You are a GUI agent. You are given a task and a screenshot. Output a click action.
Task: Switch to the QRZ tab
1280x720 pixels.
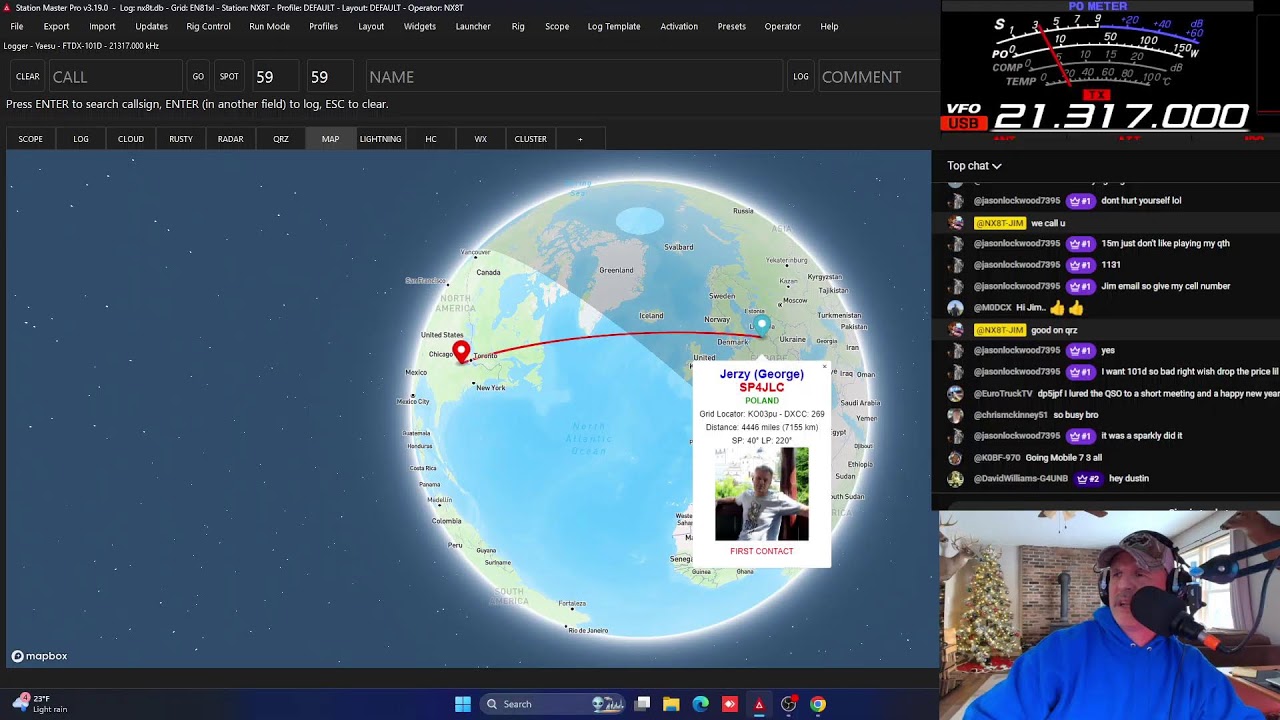281,139
